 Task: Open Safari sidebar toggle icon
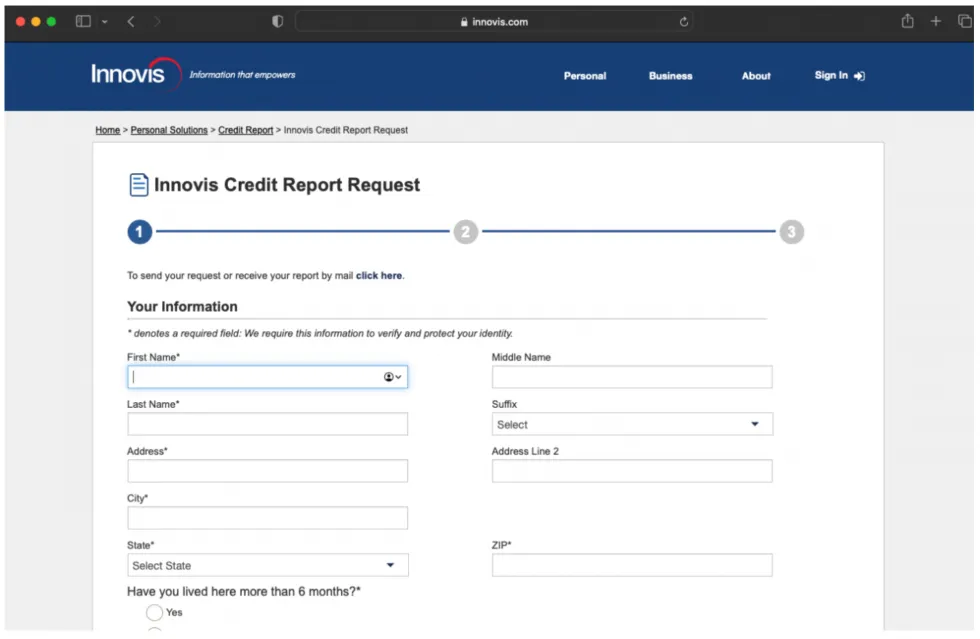[x=84, y=22]
